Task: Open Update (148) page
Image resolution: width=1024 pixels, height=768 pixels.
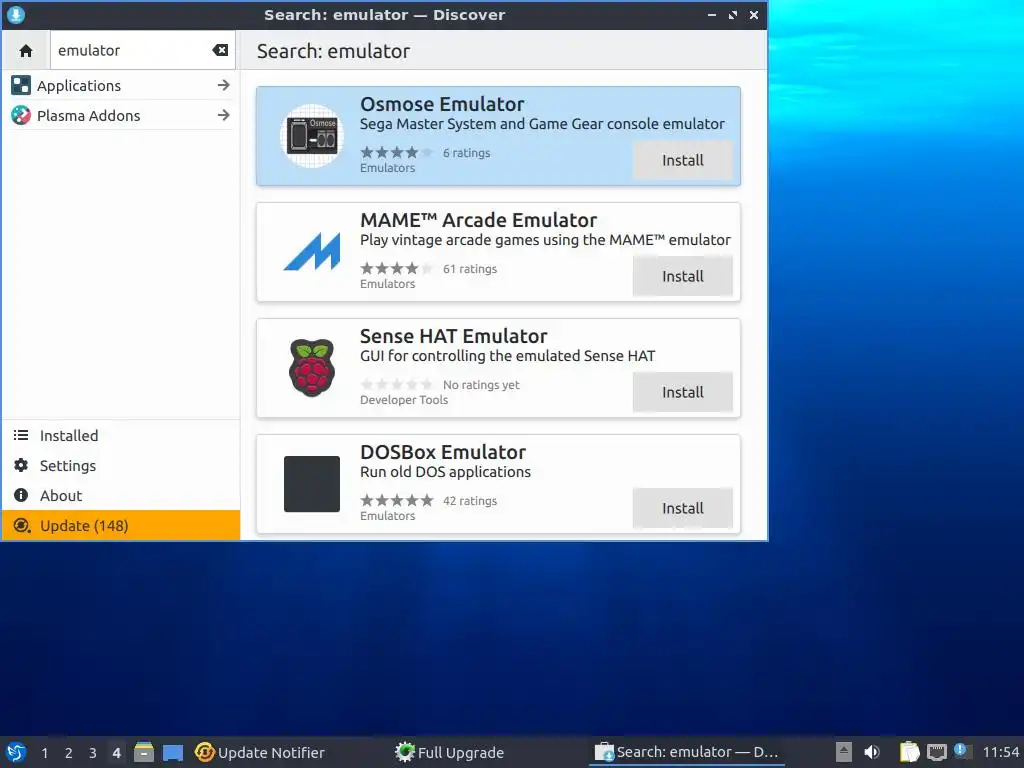Action: [x=121, y=526]
